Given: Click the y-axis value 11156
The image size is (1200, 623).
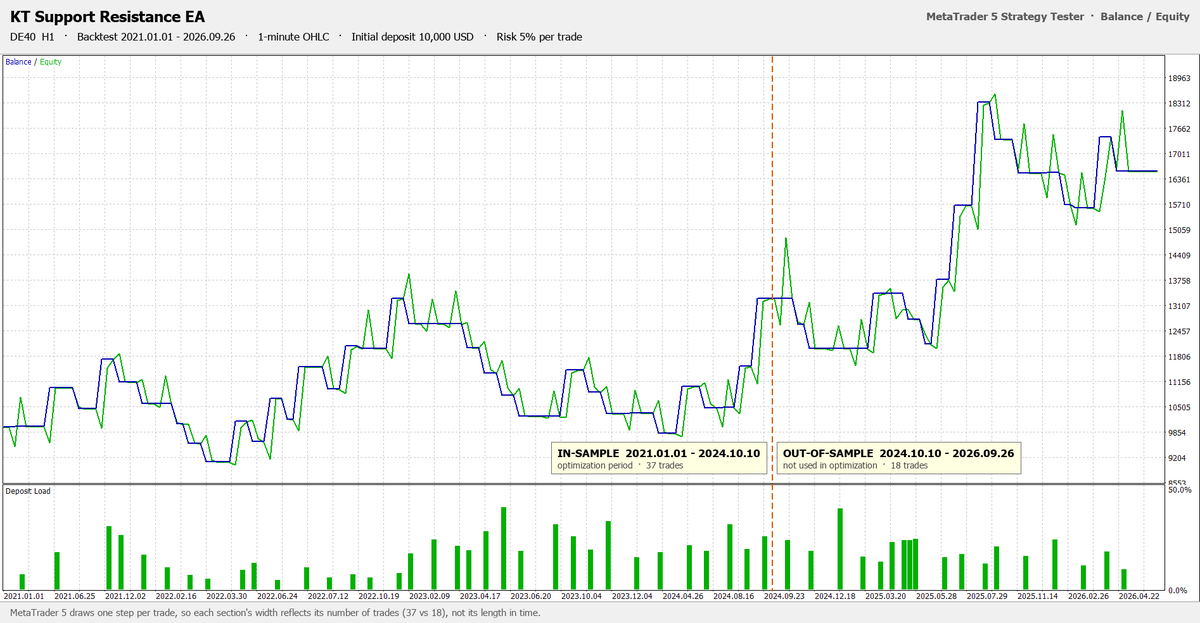Looking at the screenshot, I should pyautogui.click(x=1178, y=382).
